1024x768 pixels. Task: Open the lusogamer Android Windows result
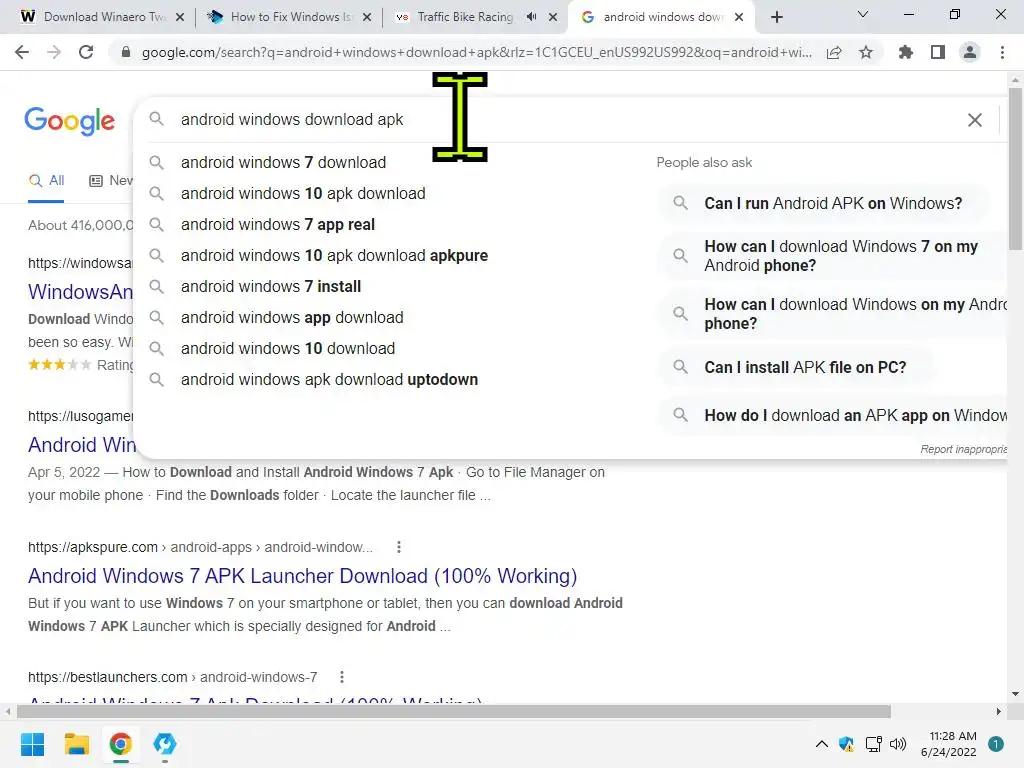coord(82,445)
